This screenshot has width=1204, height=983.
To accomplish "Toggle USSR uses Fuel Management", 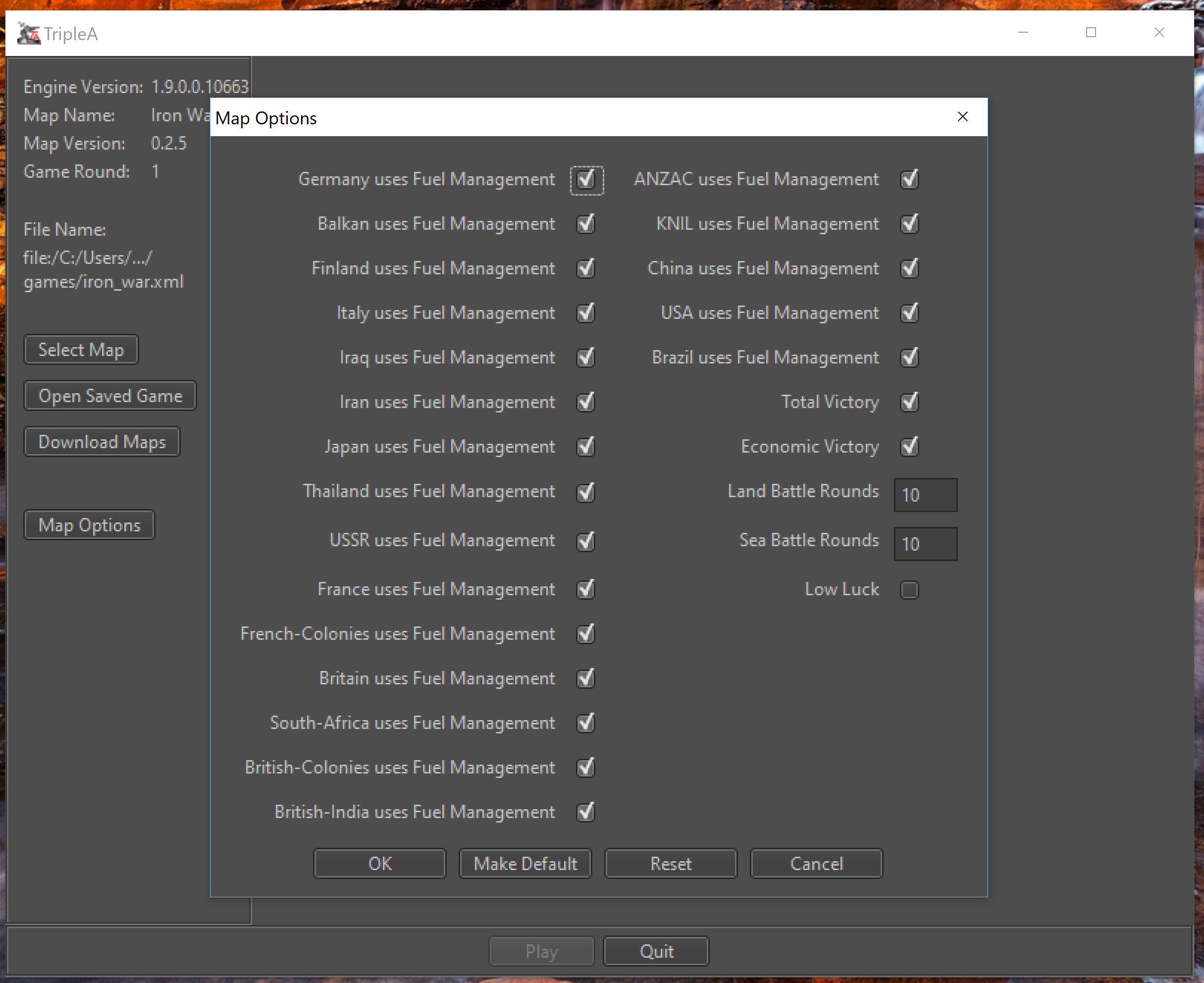I will point(586,541).
